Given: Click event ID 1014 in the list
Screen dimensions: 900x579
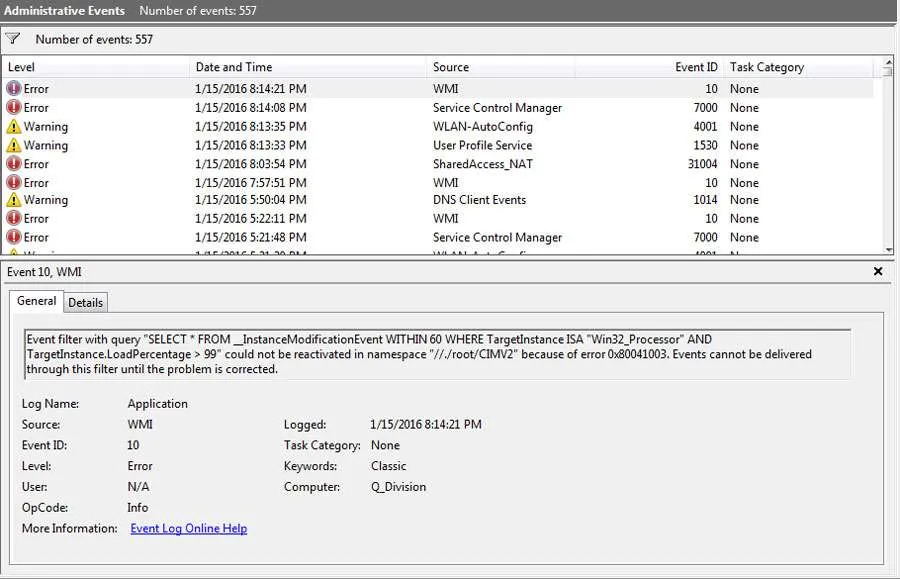Looking at the screenshot, I should [705, 200].
